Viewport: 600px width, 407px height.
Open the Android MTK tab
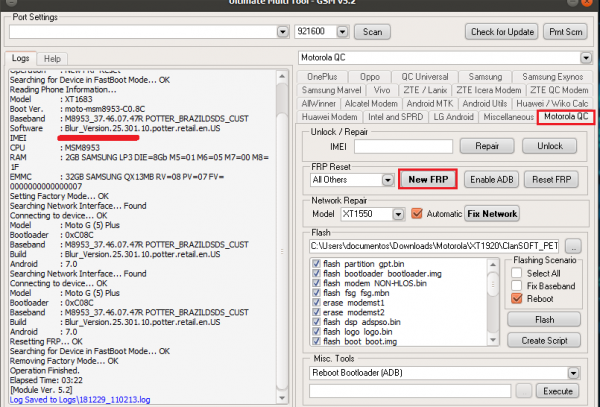(430, 104)
